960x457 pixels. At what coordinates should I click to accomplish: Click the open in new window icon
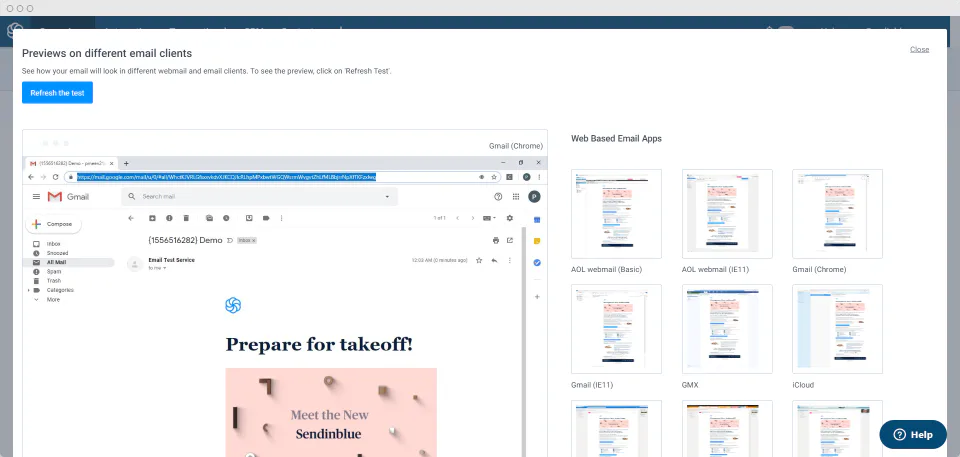509,240
